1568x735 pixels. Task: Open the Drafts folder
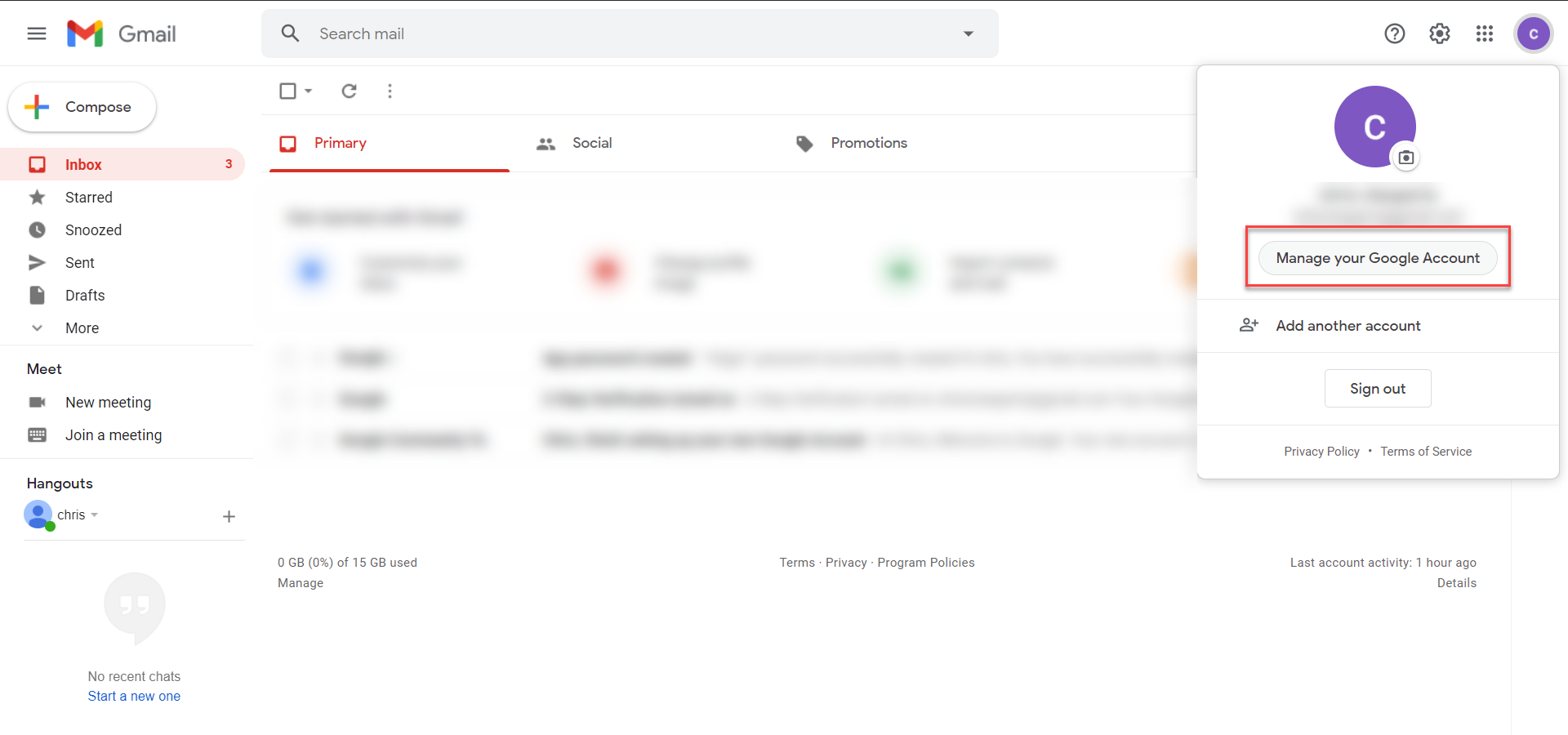(122, 295)
